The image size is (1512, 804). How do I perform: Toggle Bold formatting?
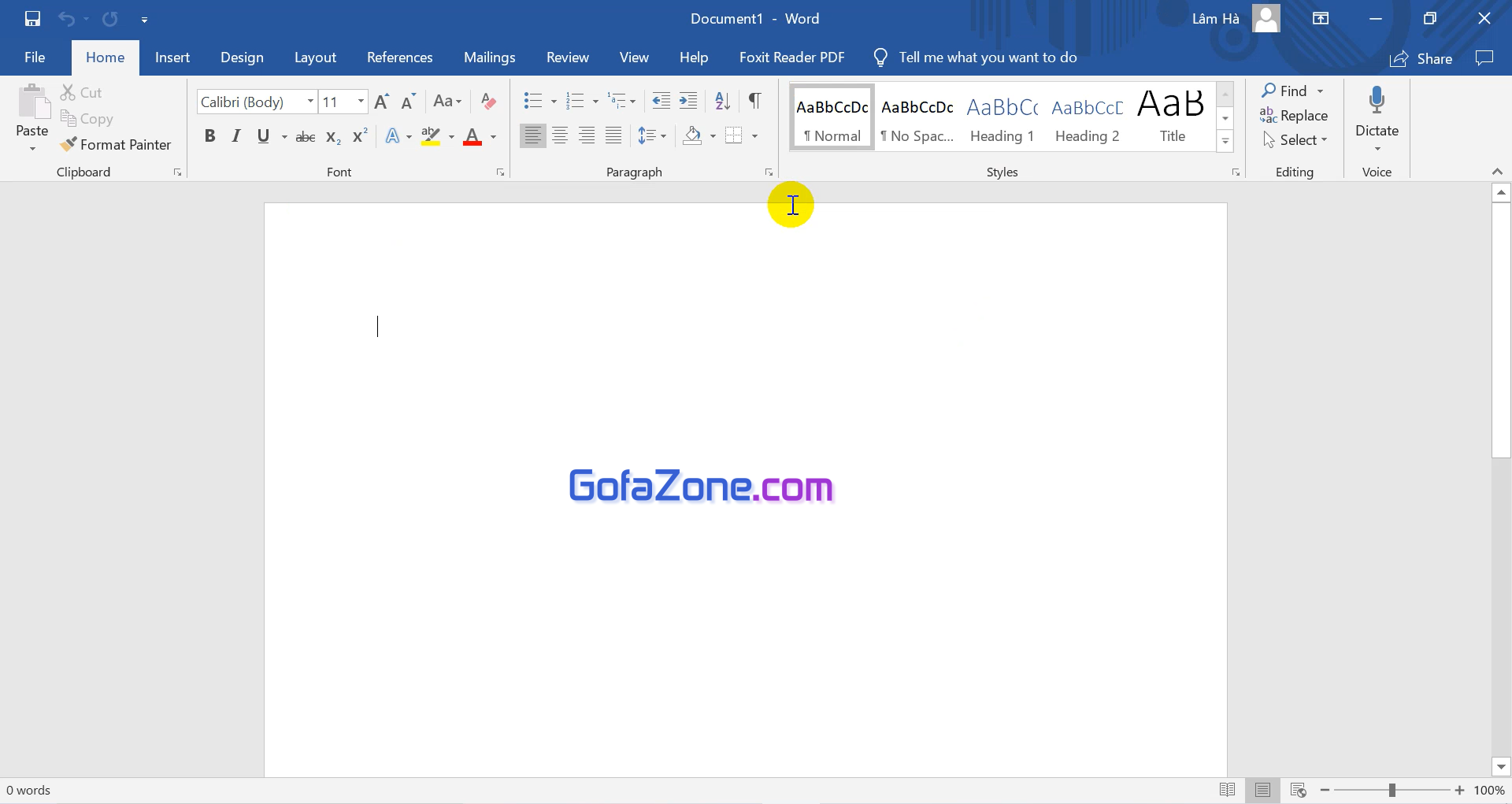click(x=209, y=136)
